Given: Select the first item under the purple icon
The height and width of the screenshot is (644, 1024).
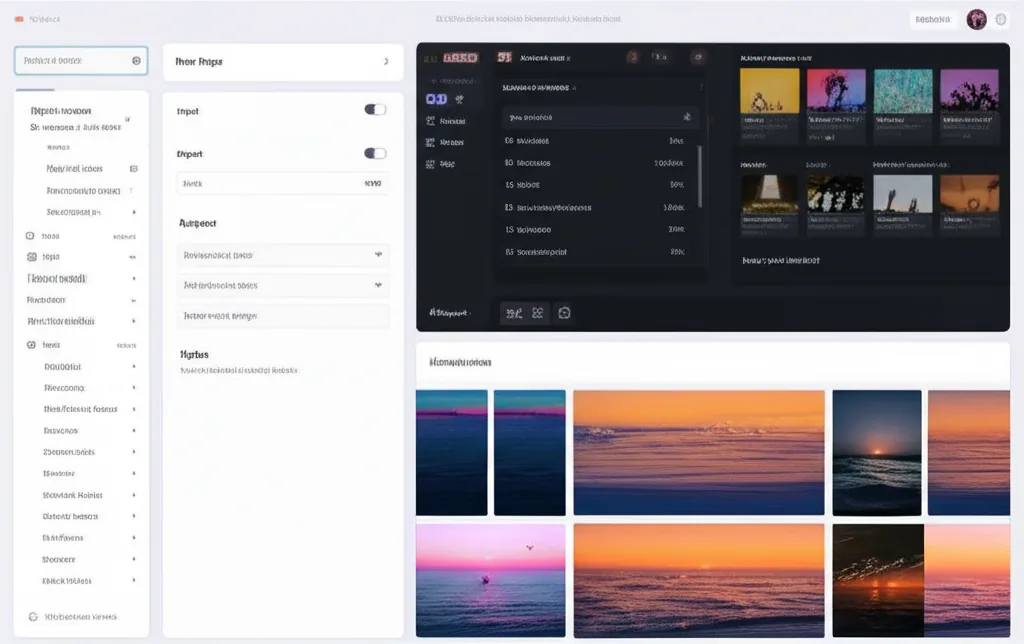Looking at the screenshot, I should click(x=445, y=121).
